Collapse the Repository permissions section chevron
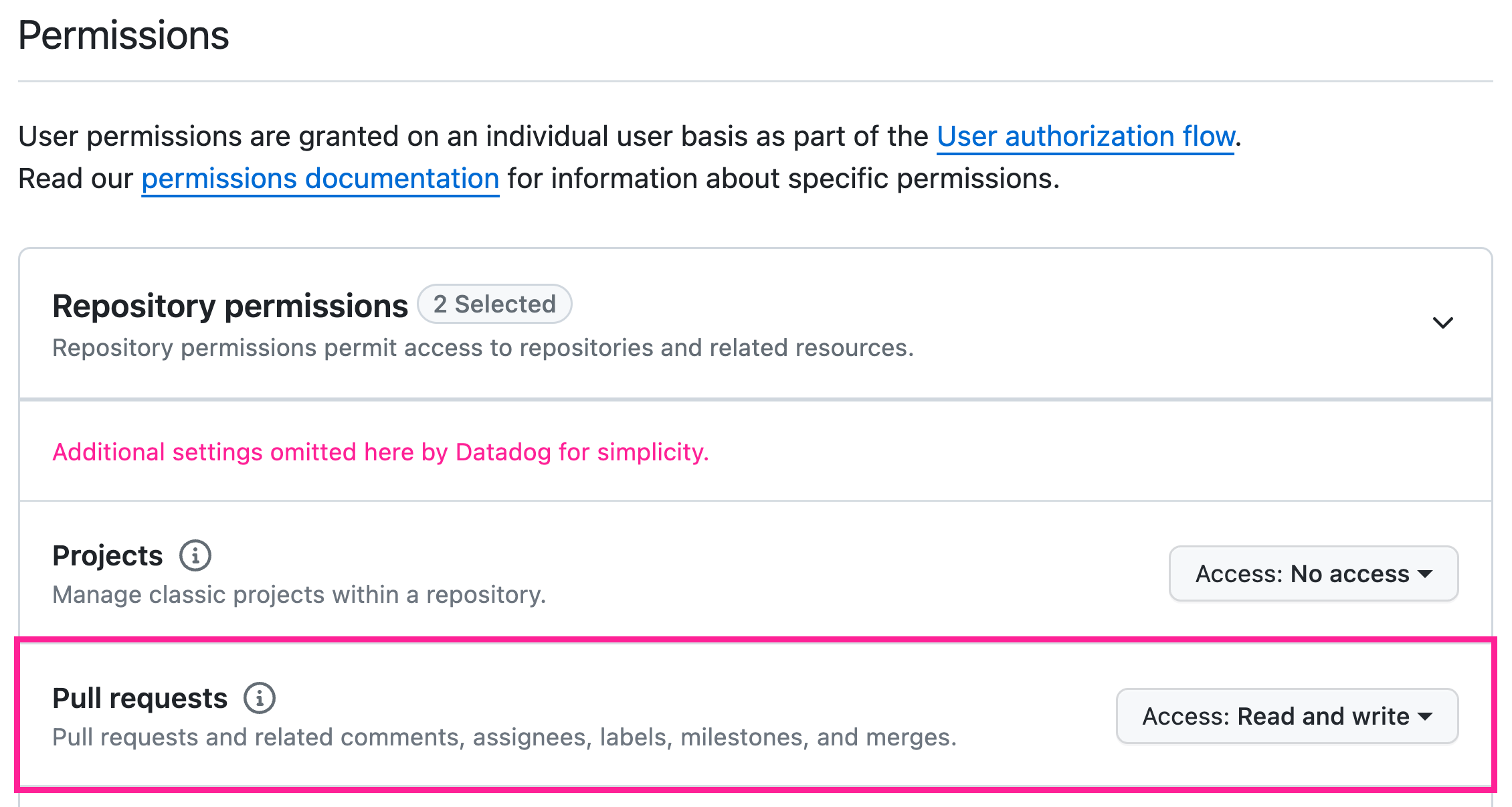The height and width of the screenshot is (807, 1512). 1442,323
